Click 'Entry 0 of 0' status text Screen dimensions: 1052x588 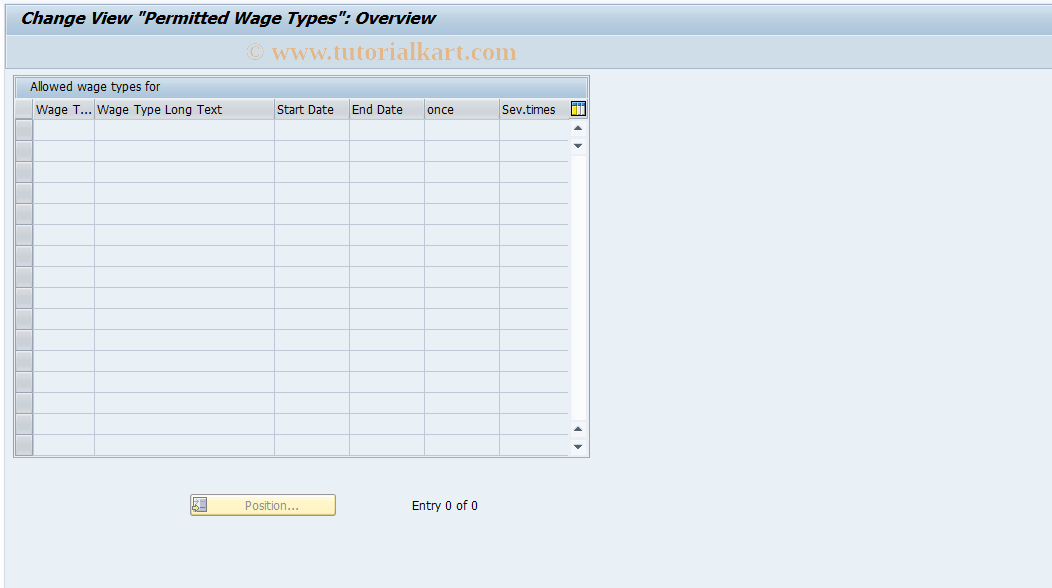(x=445, y=505)
